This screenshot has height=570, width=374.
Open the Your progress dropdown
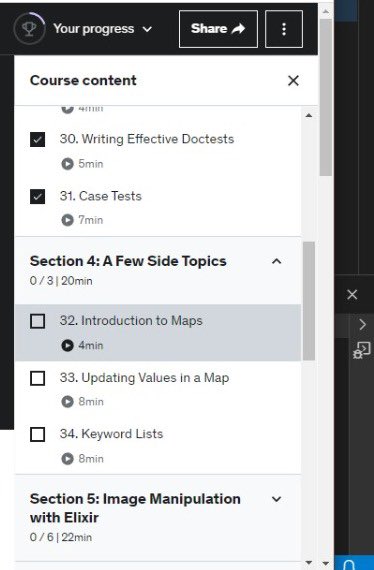tap(102, 29)
